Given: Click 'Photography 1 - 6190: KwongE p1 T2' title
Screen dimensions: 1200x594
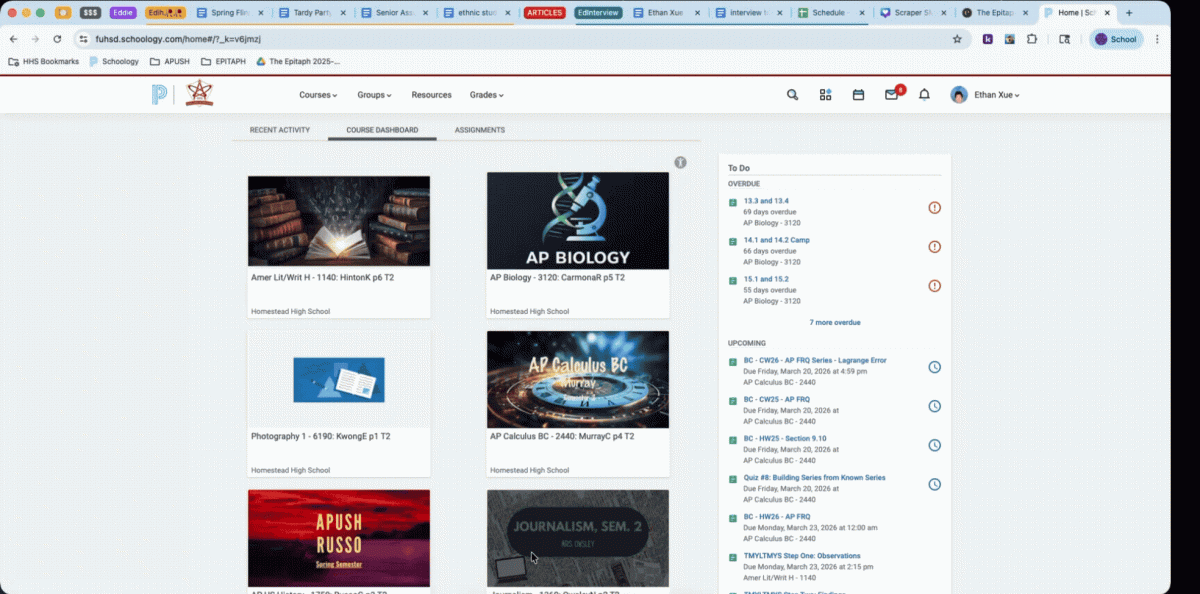Looking at the screenshot, I should (321, 437).
